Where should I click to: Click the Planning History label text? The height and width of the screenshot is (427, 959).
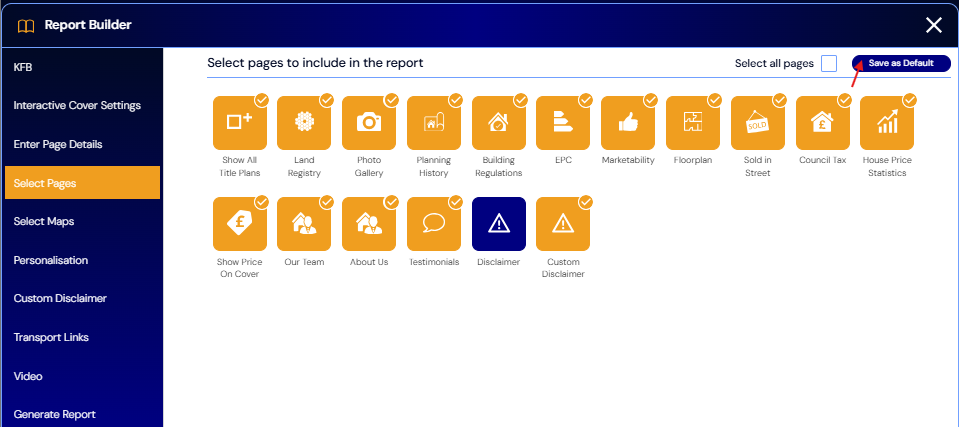pos(434,166)
